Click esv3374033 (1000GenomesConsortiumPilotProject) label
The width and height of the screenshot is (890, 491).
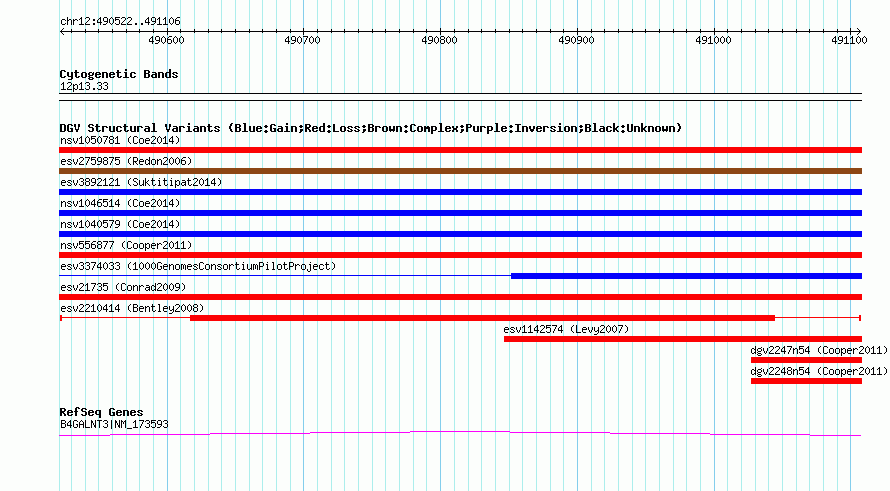[x=198, y=266]
